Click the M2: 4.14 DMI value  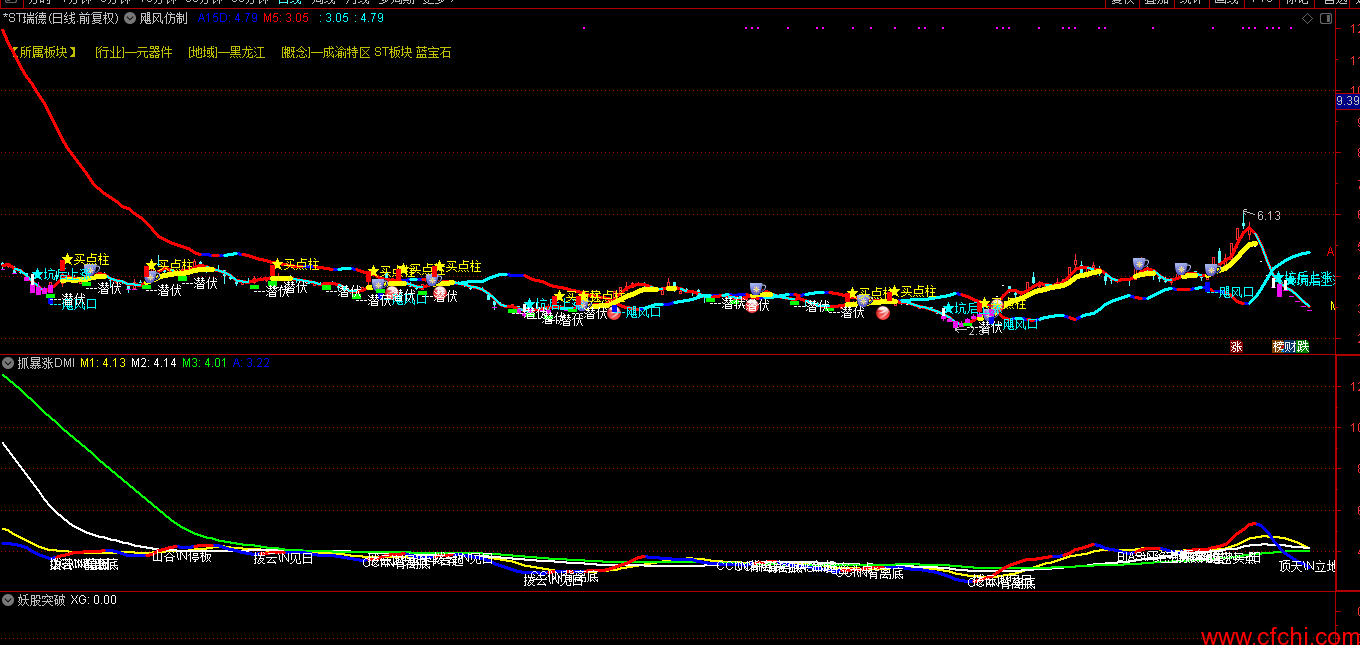coord(154,362)
